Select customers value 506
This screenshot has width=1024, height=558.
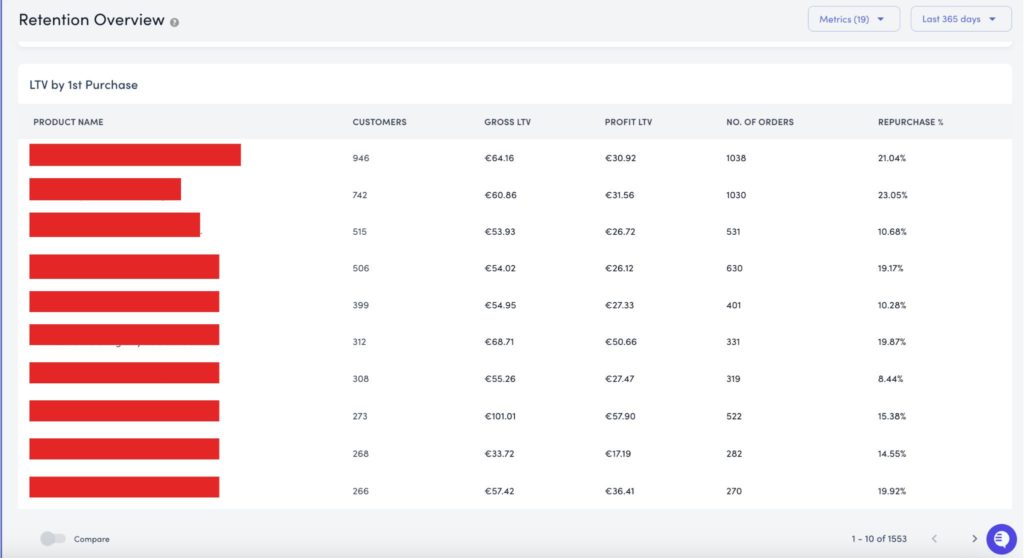tap(360, 268)
